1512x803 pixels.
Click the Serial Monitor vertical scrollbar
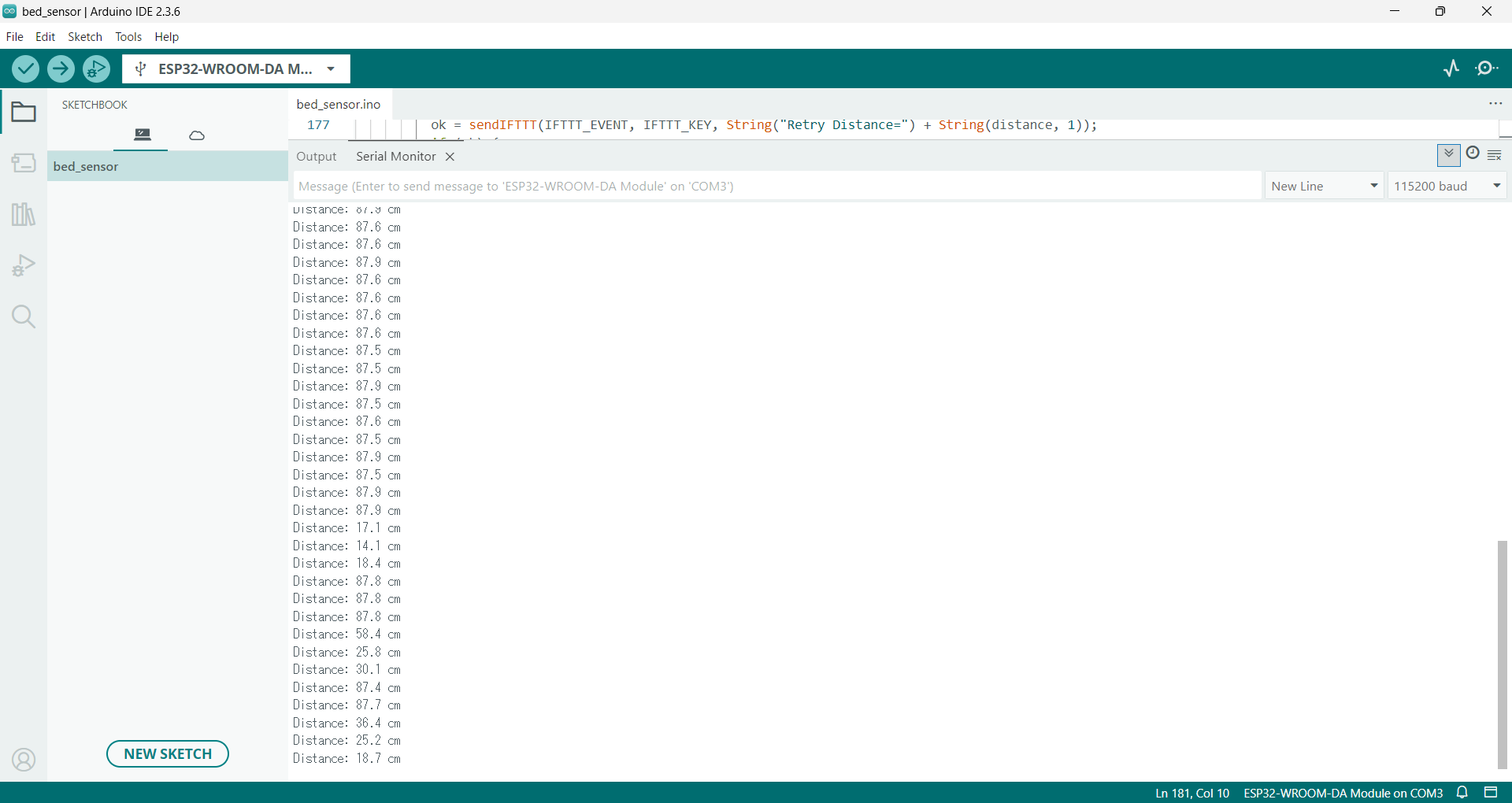1503,655
